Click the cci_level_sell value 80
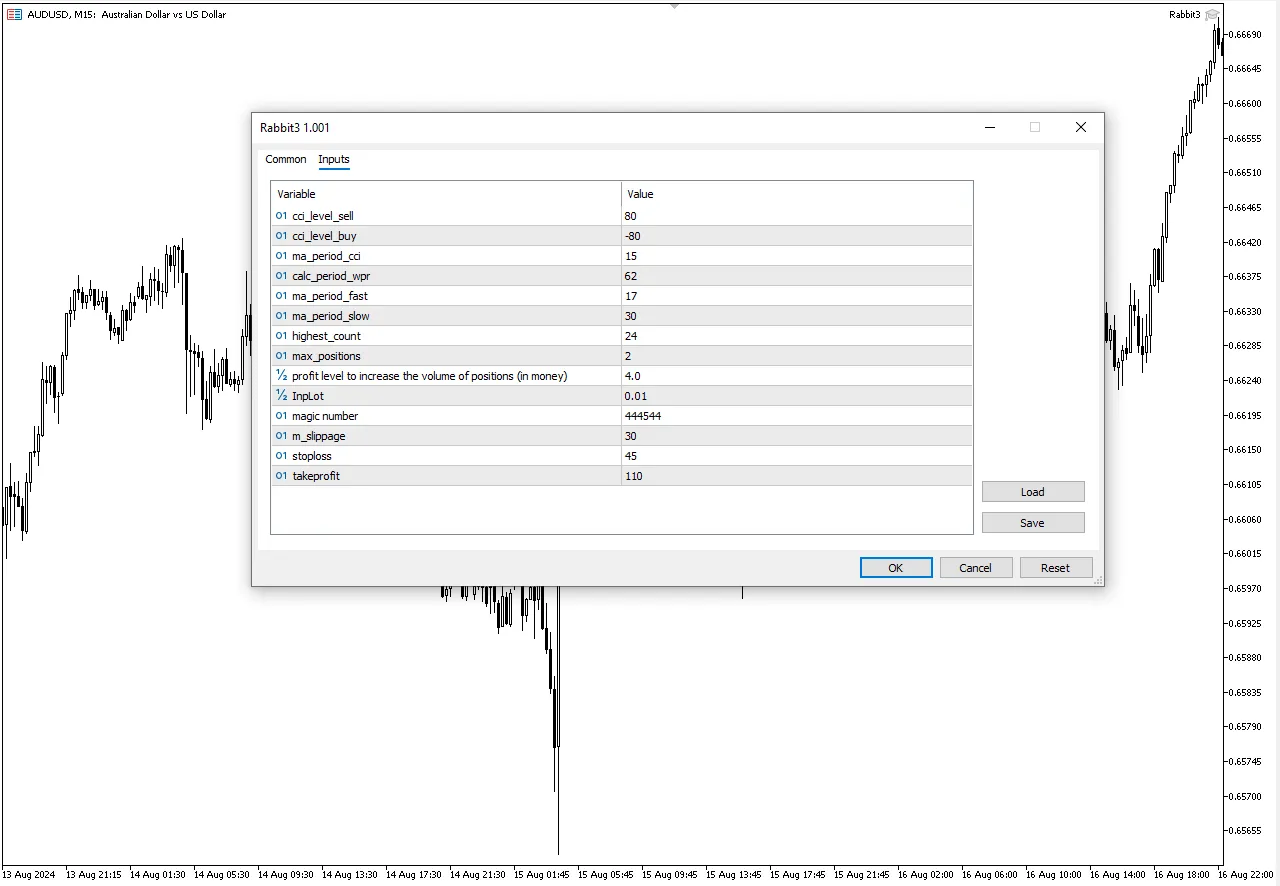1280x886 pixels. [630, 216]
